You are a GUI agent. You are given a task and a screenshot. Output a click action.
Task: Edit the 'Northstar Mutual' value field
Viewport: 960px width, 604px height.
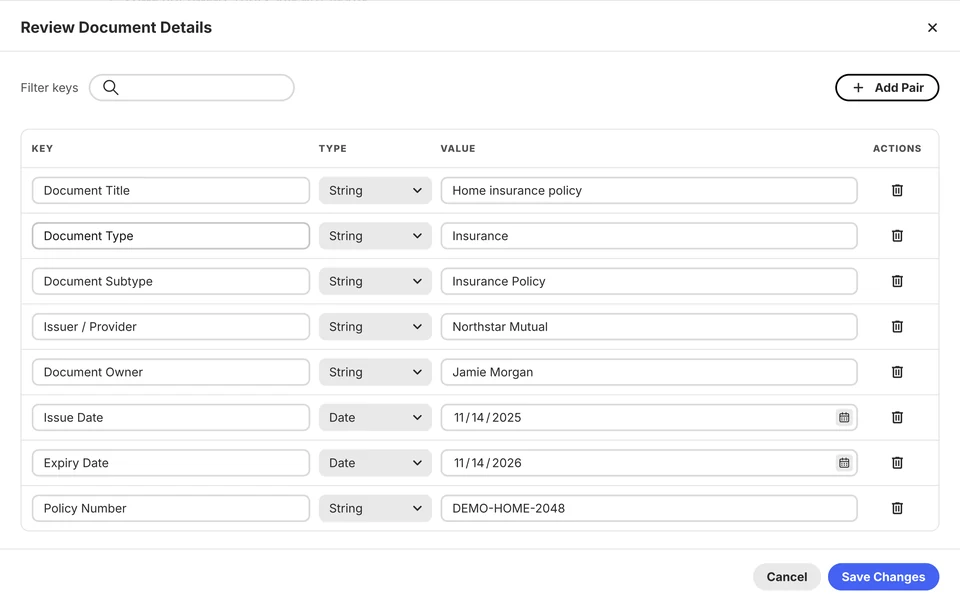tap(649, 327)
